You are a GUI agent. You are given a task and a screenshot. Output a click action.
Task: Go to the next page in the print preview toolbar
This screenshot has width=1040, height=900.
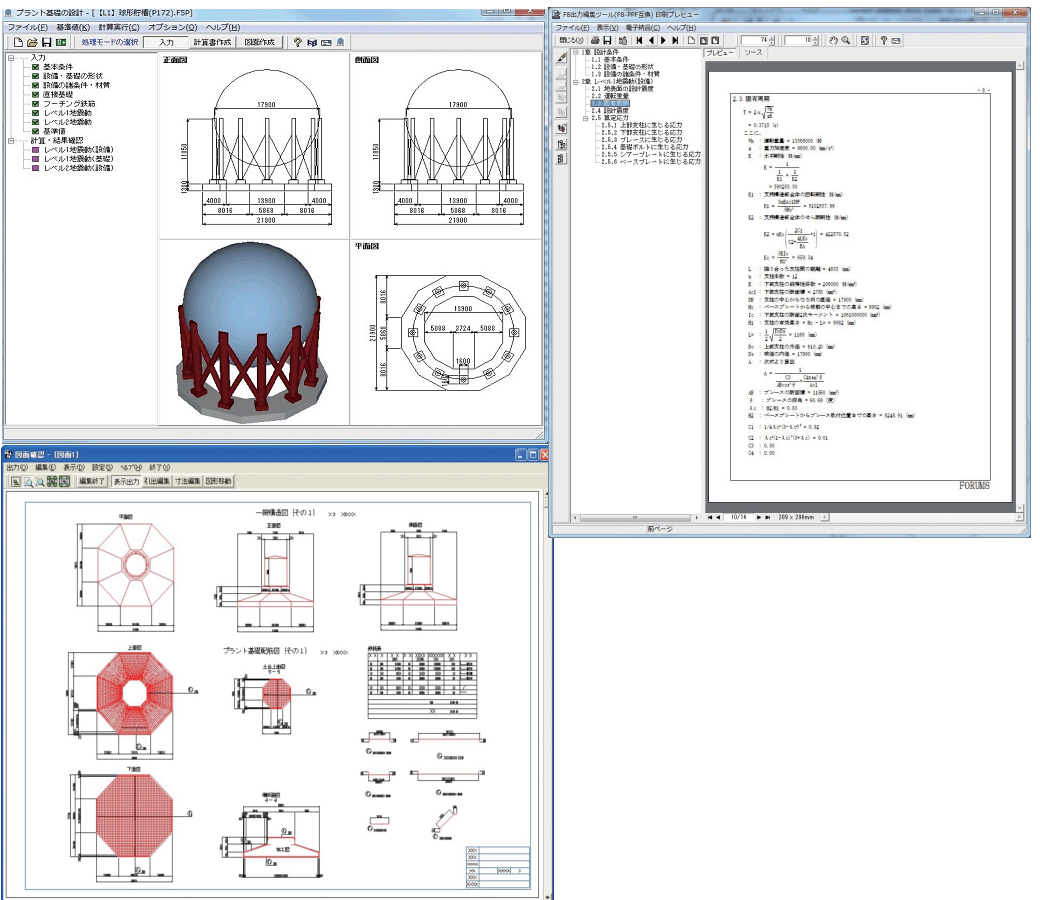click(663, 40)
